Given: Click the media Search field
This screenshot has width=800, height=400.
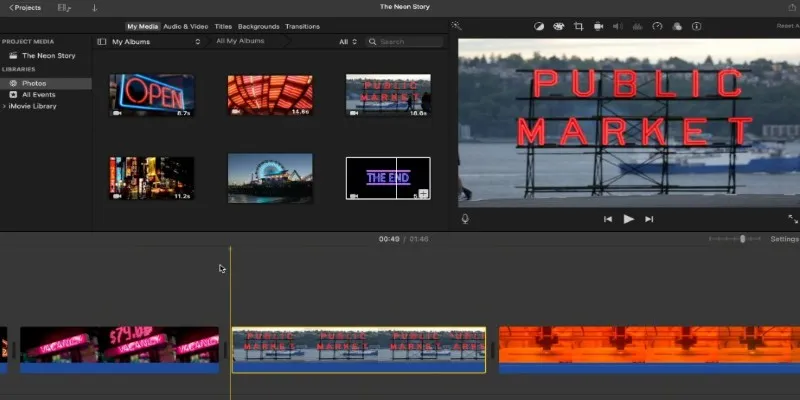Looking at the screenshot, I should [x=404, y=42].
